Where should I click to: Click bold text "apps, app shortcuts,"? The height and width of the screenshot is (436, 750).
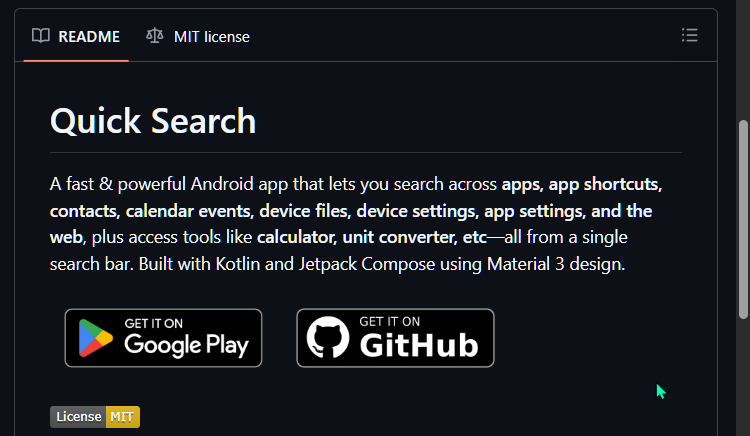pyautogui.click(x=582, y=185)
